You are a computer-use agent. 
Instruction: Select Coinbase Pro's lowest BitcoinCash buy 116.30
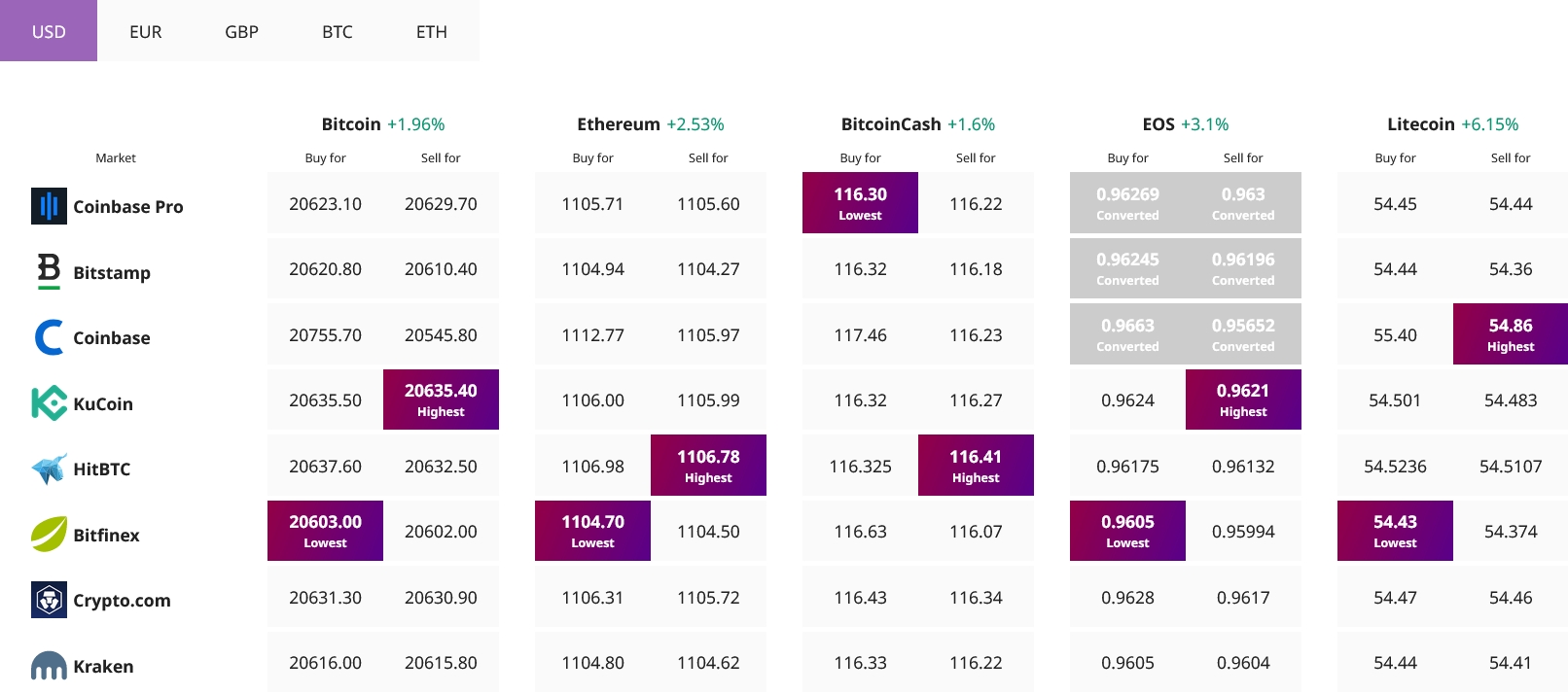tap(860, 203)
